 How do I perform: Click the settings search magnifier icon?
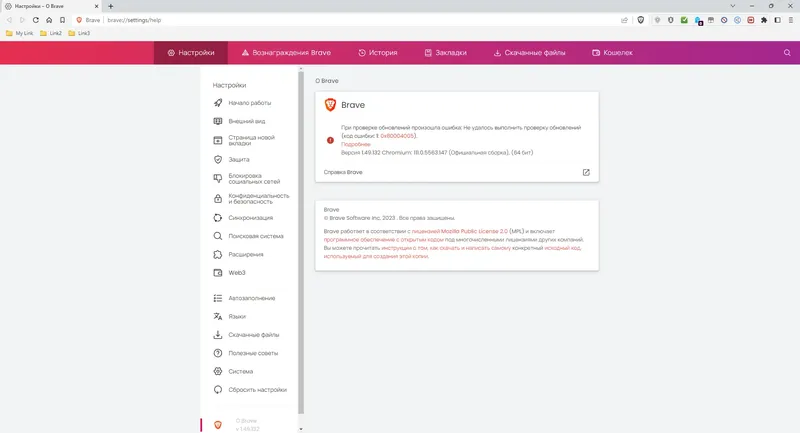pyautogui.click(x=787, y=53)
